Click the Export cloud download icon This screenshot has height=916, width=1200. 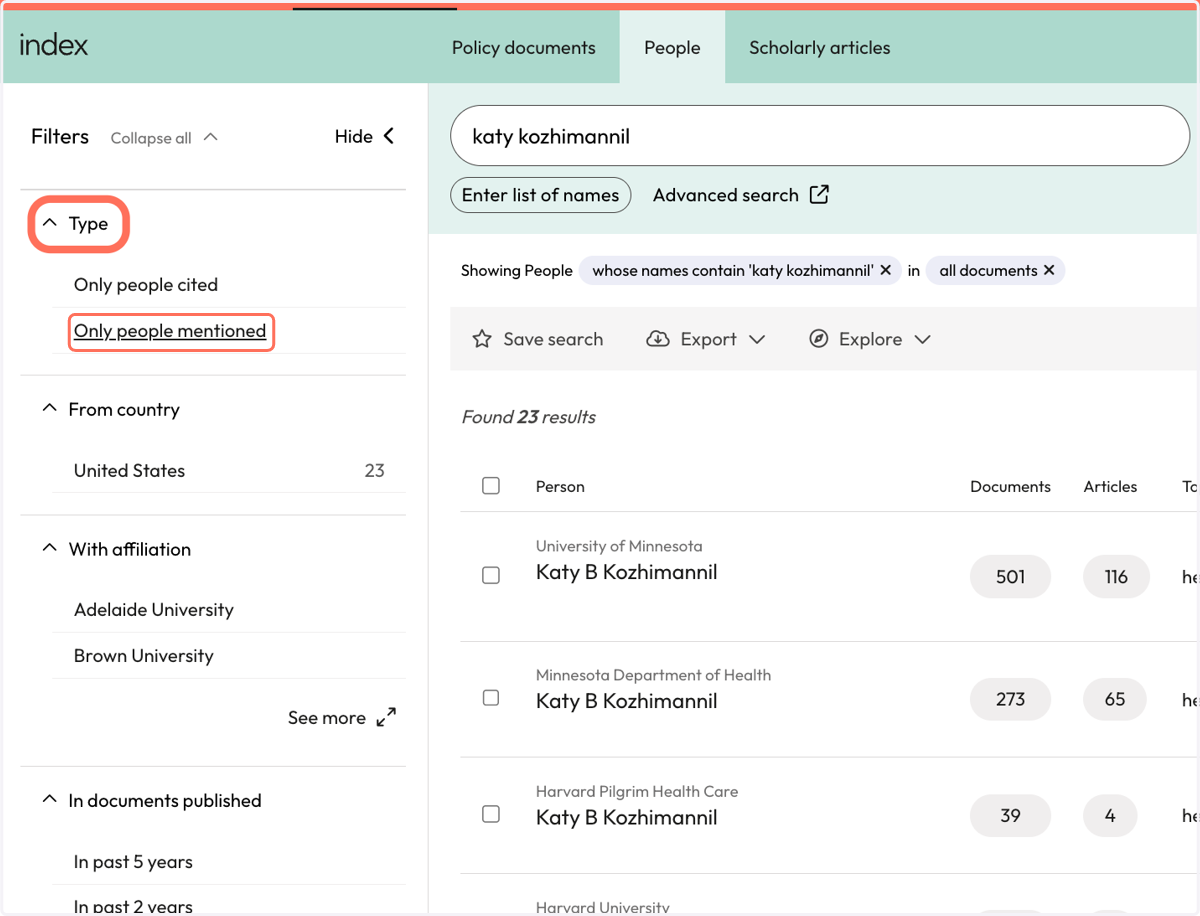click(x=658, y=339)
